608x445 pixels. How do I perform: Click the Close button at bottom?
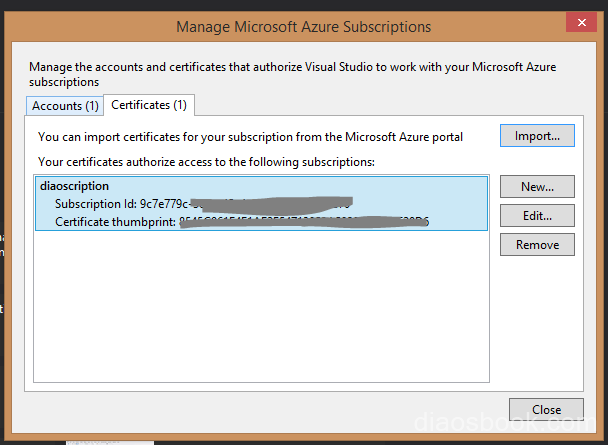click(546, 409)
